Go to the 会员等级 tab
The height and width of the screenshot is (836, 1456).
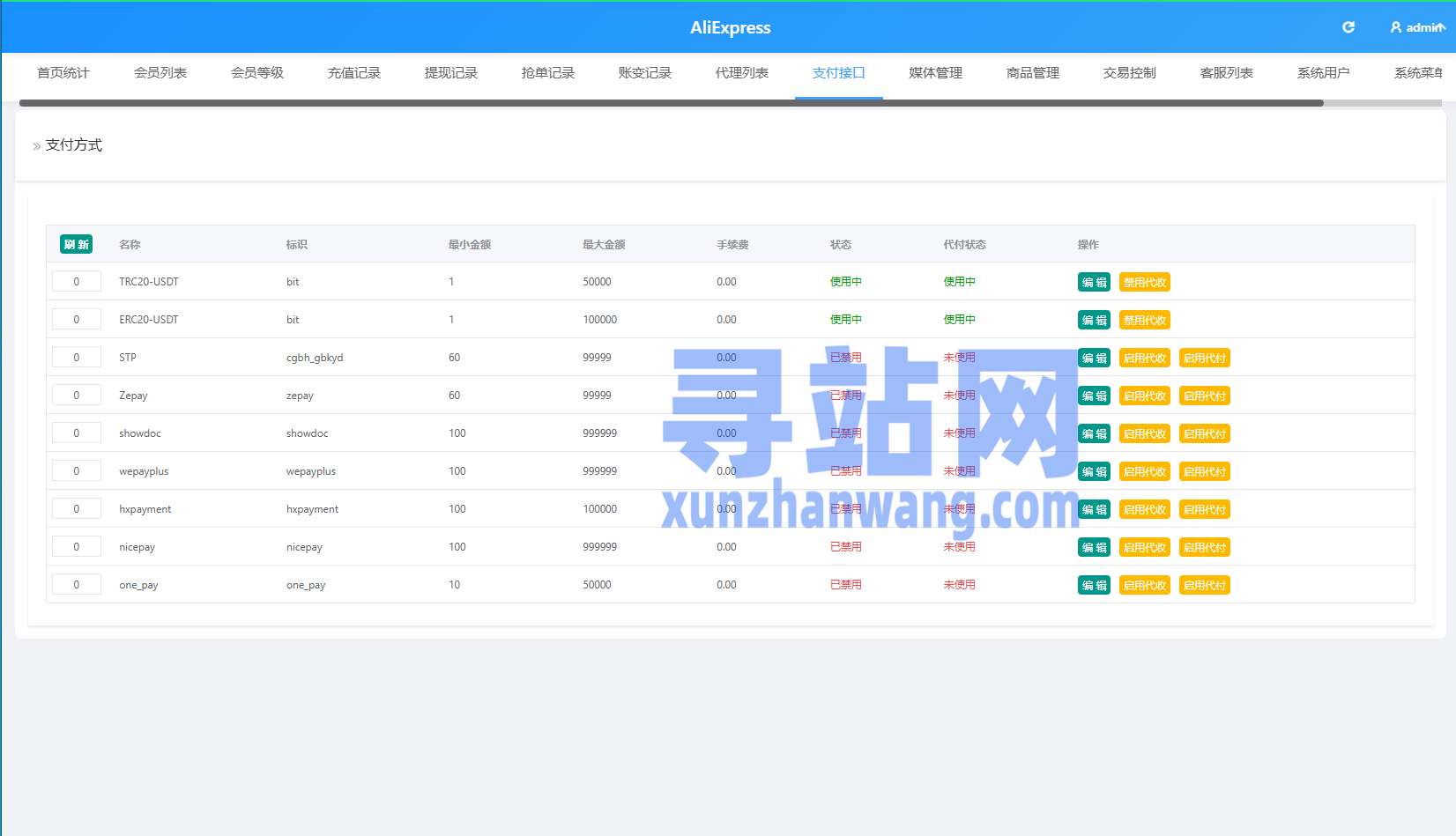257,73
